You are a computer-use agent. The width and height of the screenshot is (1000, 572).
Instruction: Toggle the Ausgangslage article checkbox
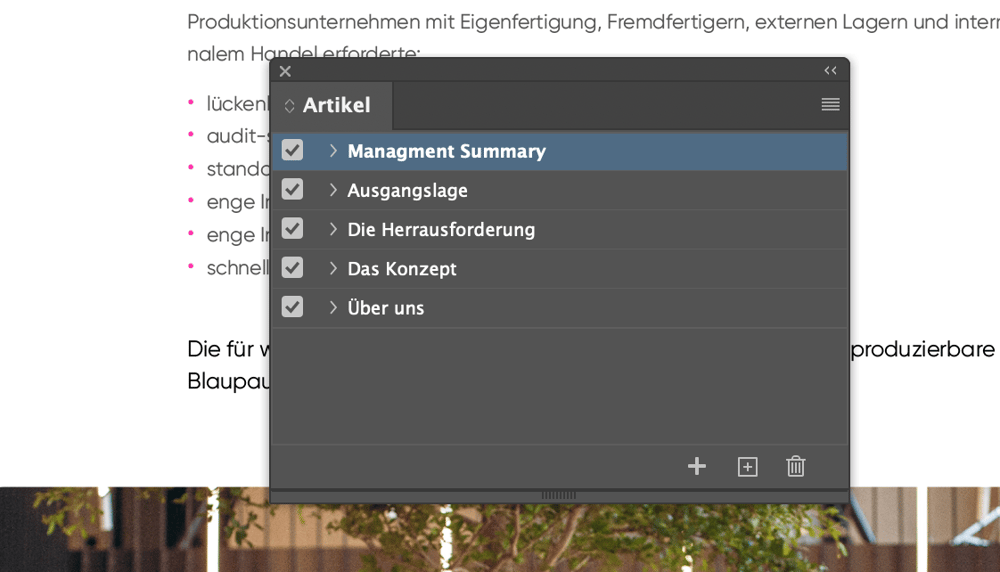[x=292, y=189]
